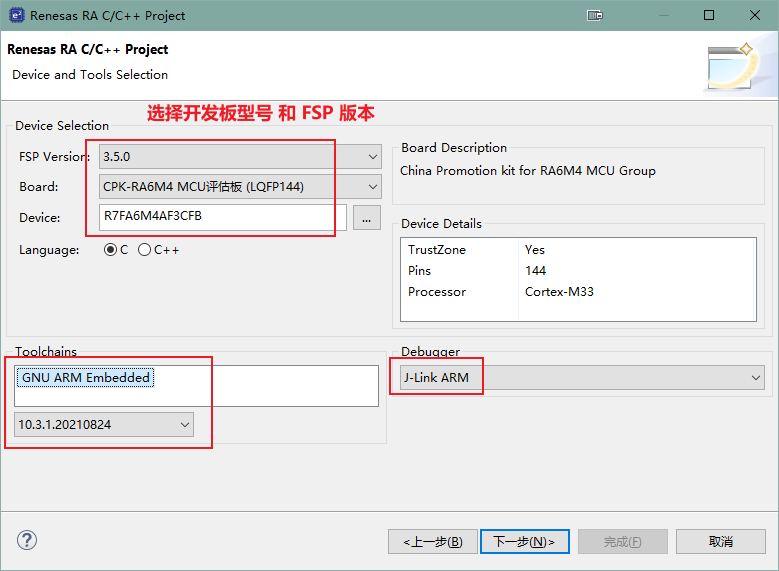Select C++ language radio button
The height and width of the screenshot is (571, 779).
(145, 250)
